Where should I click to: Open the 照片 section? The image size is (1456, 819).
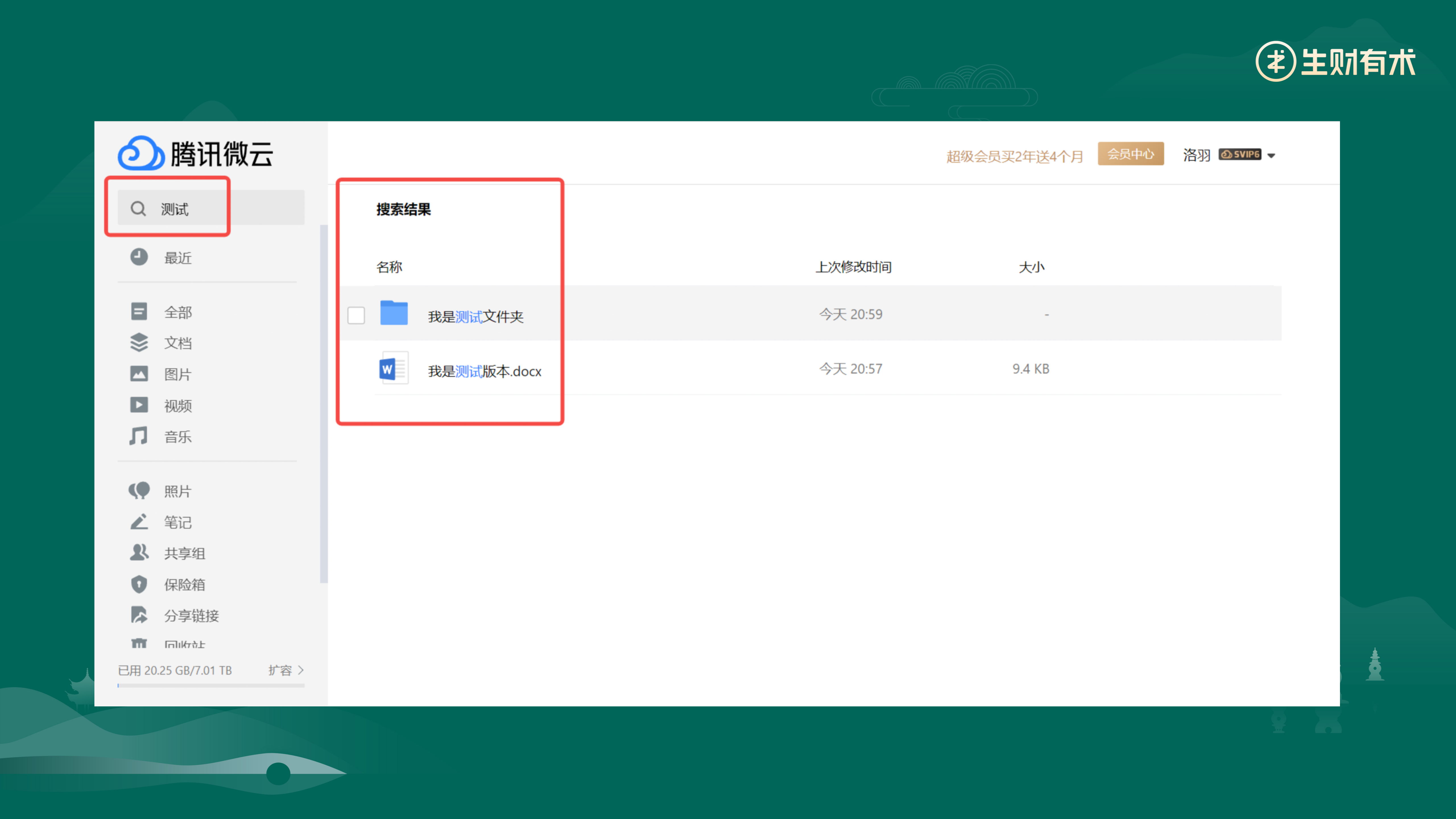(x=177, y=491)
